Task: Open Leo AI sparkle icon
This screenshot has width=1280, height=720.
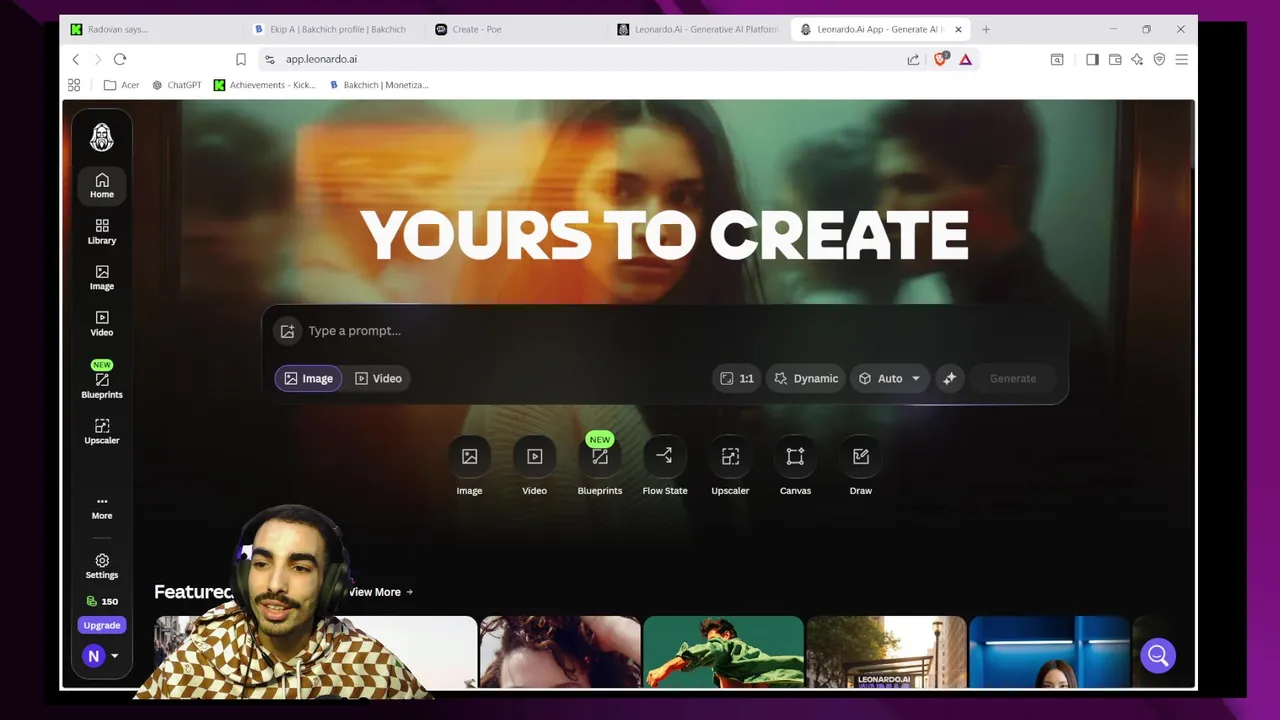Action: point(1137,59)
